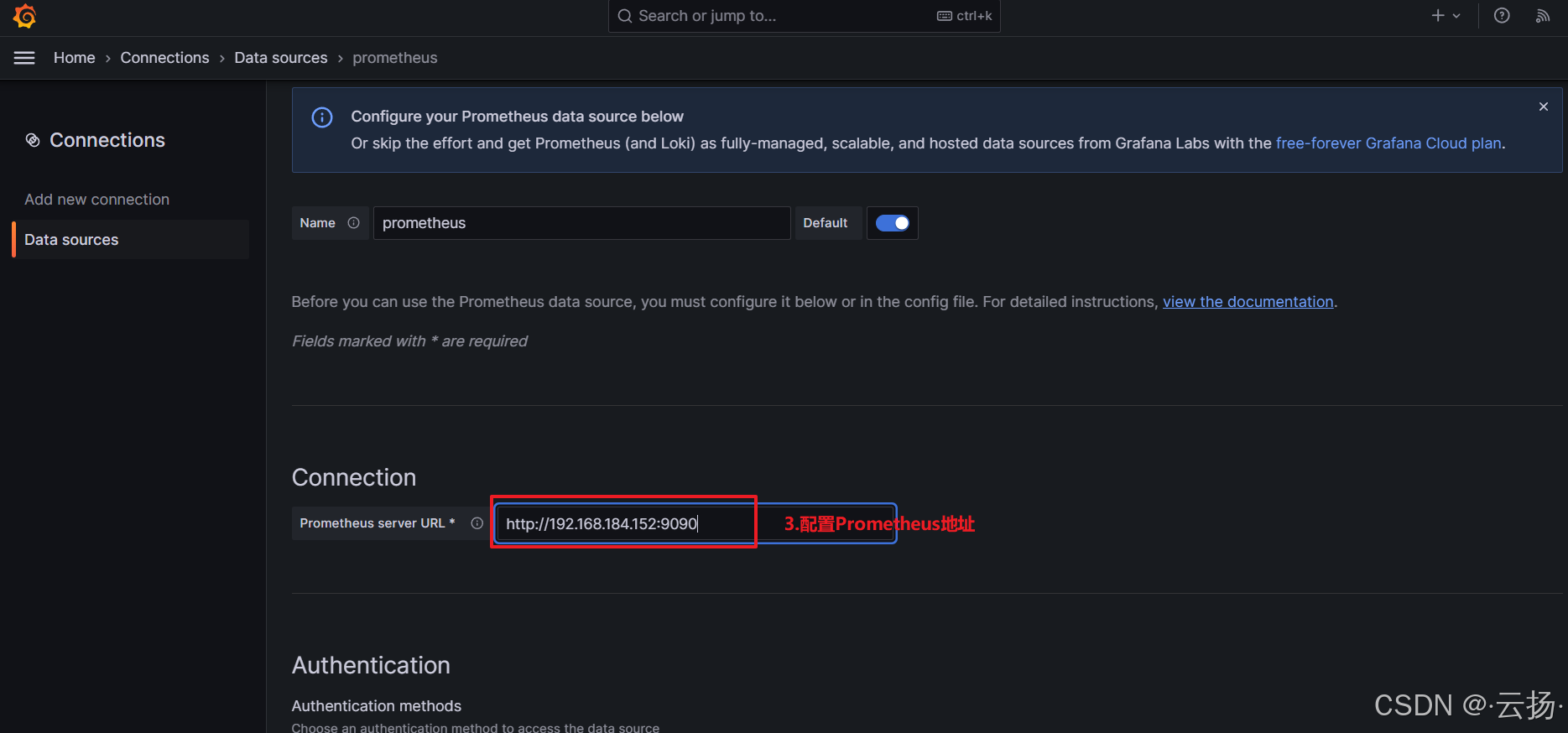Click the Prometheus server URL label

(x=378, y=523)
